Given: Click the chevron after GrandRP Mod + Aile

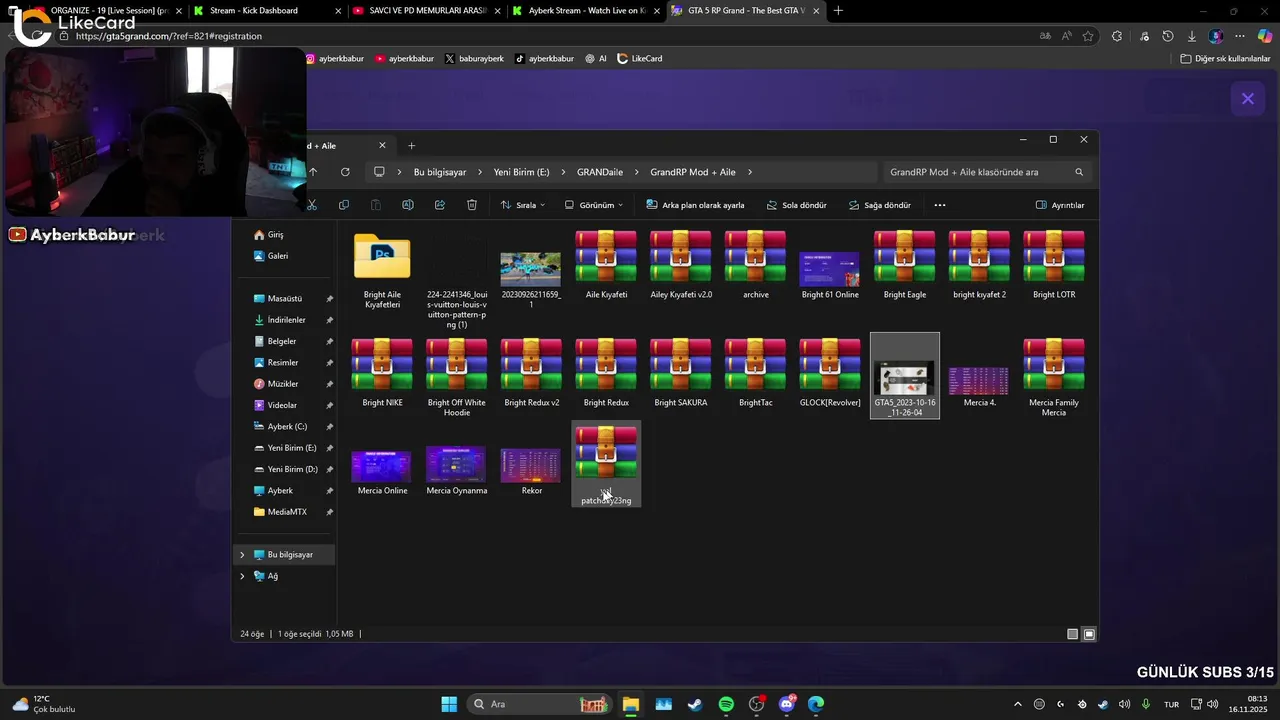Looking at the screenshot, I should tap(749, 172).
